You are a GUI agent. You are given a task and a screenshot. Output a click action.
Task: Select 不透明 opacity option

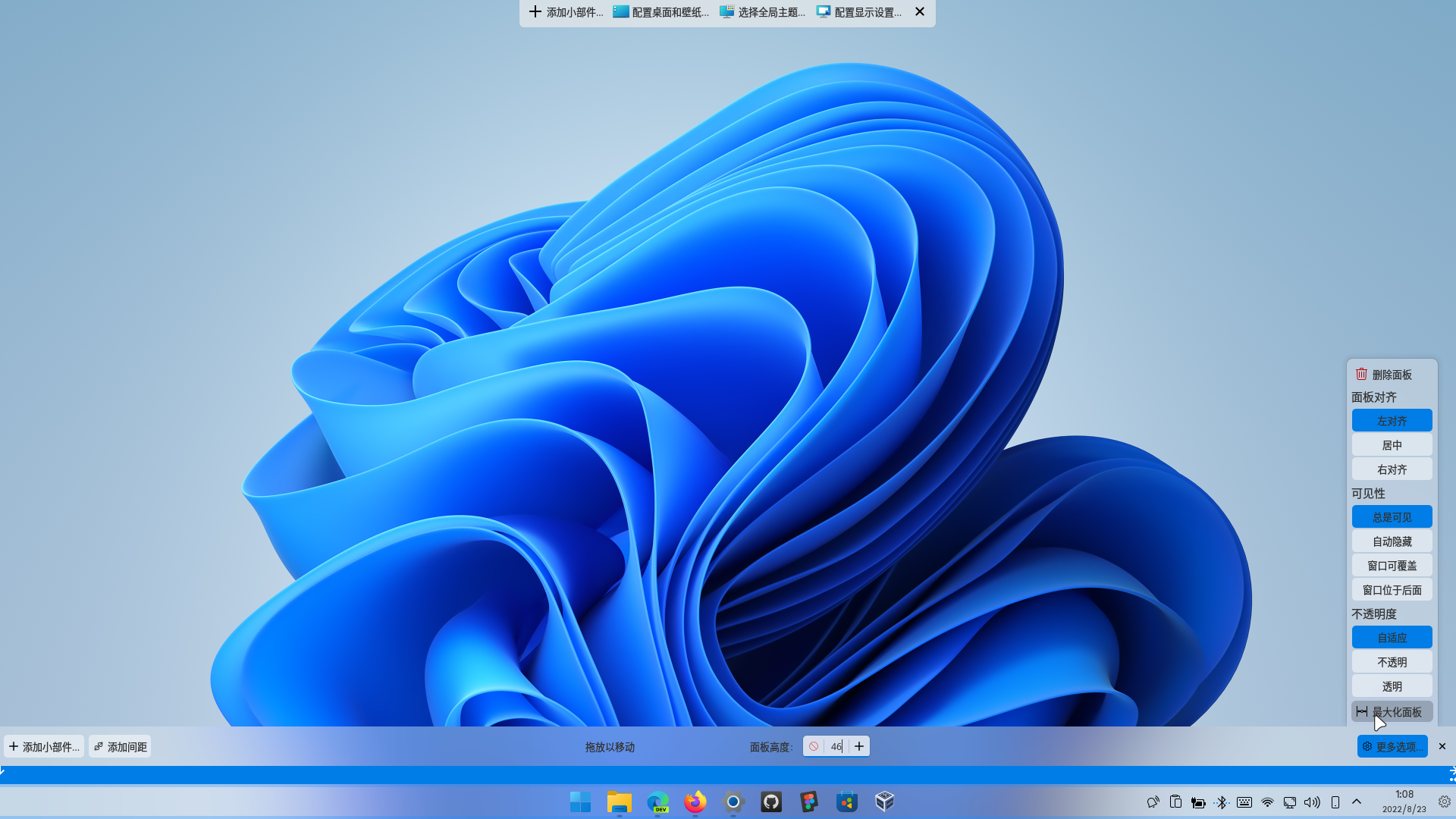click(1392, 662)
